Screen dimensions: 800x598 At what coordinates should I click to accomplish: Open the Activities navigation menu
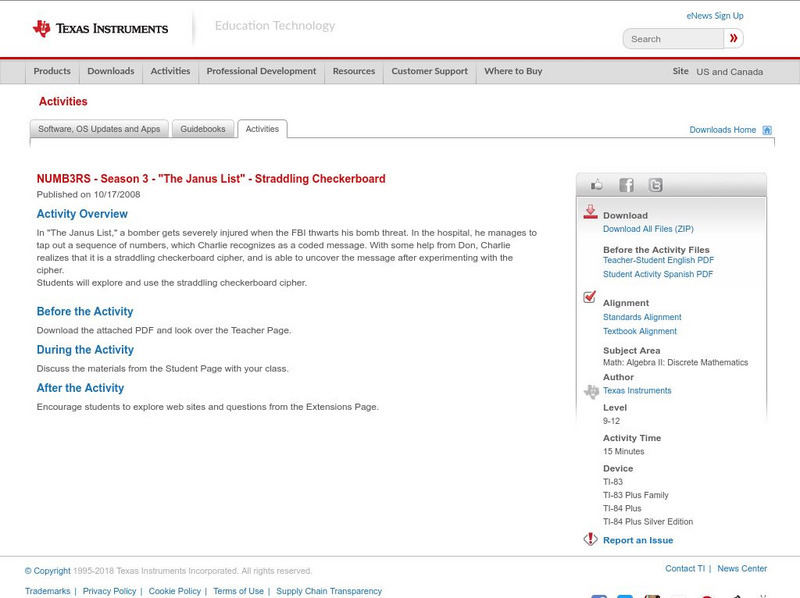[170, 71]
